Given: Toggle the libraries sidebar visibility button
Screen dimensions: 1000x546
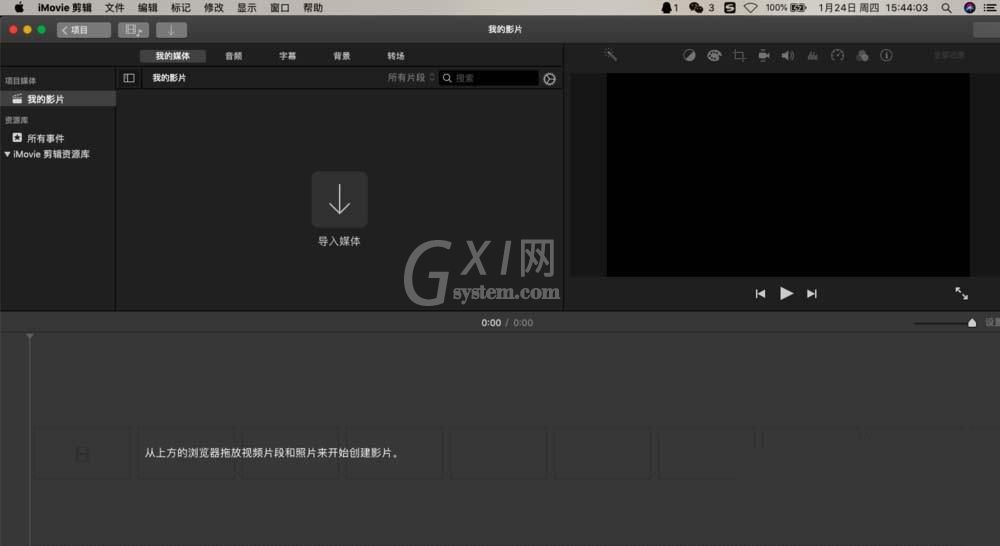Looking at the screenshot, I should pyautogui.click(x=129, y=78).
